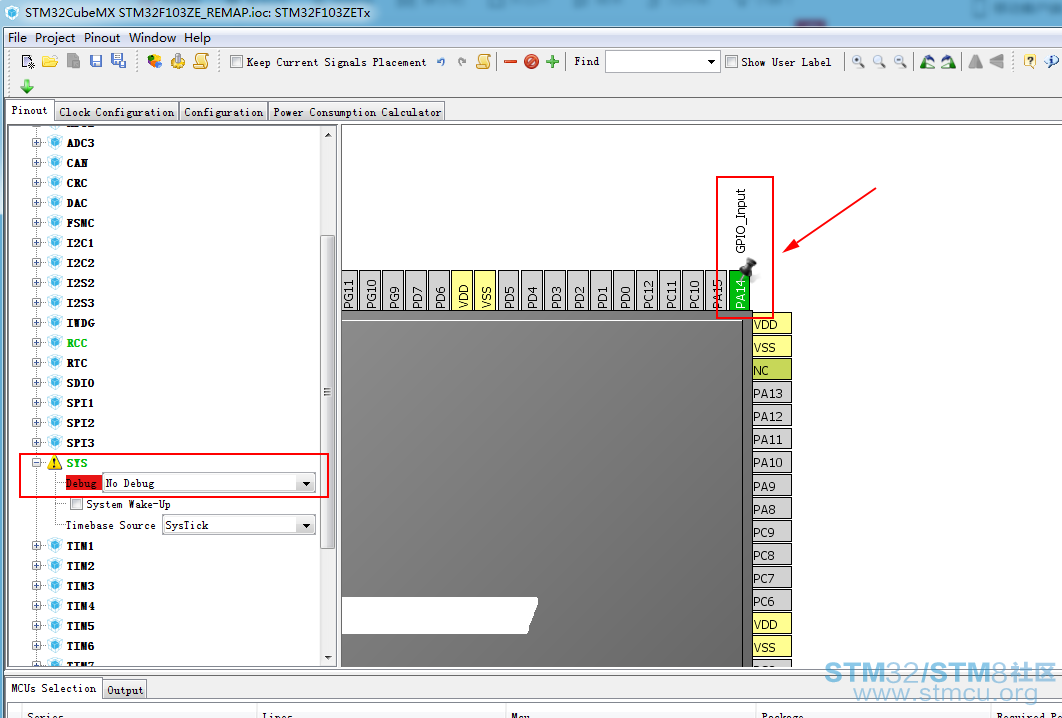Select the CAN peripheral item
The image size is (1062, 718).
point(77,163)
